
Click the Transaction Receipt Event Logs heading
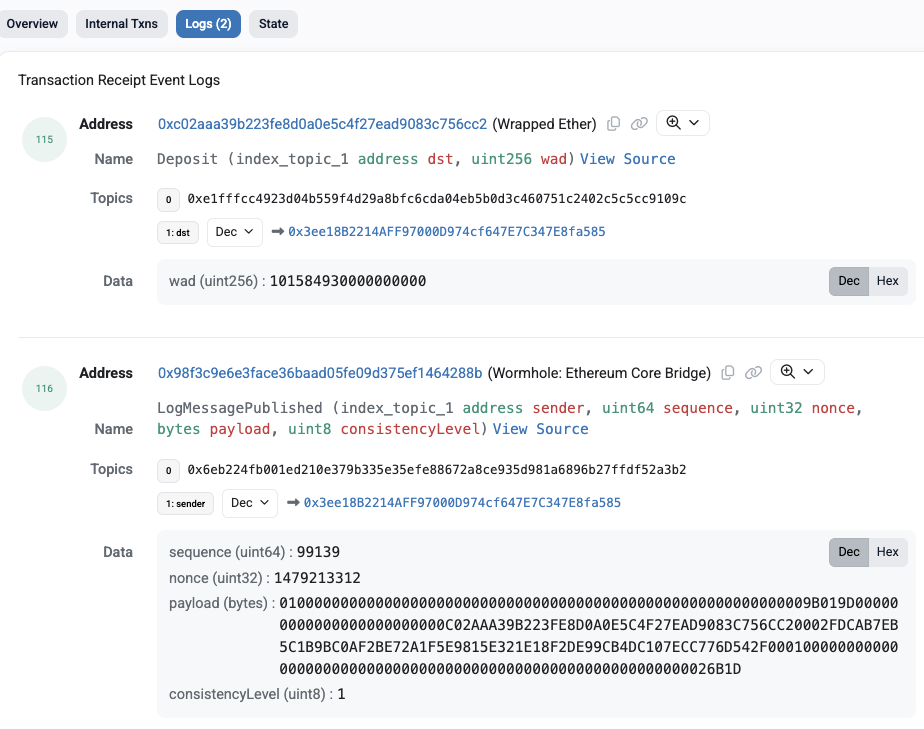coord(119,80)
